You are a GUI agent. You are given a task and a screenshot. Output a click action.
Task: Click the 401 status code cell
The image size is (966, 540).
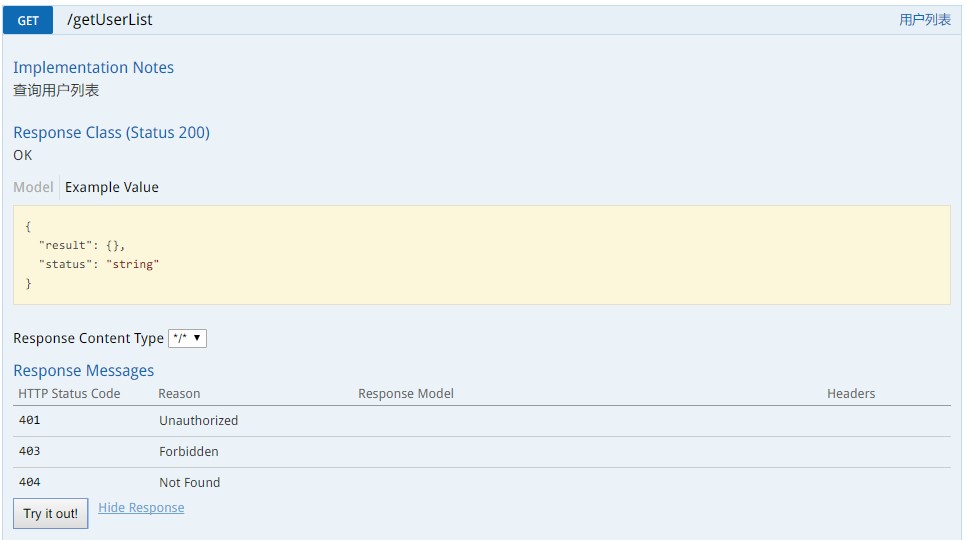point(30,421)
